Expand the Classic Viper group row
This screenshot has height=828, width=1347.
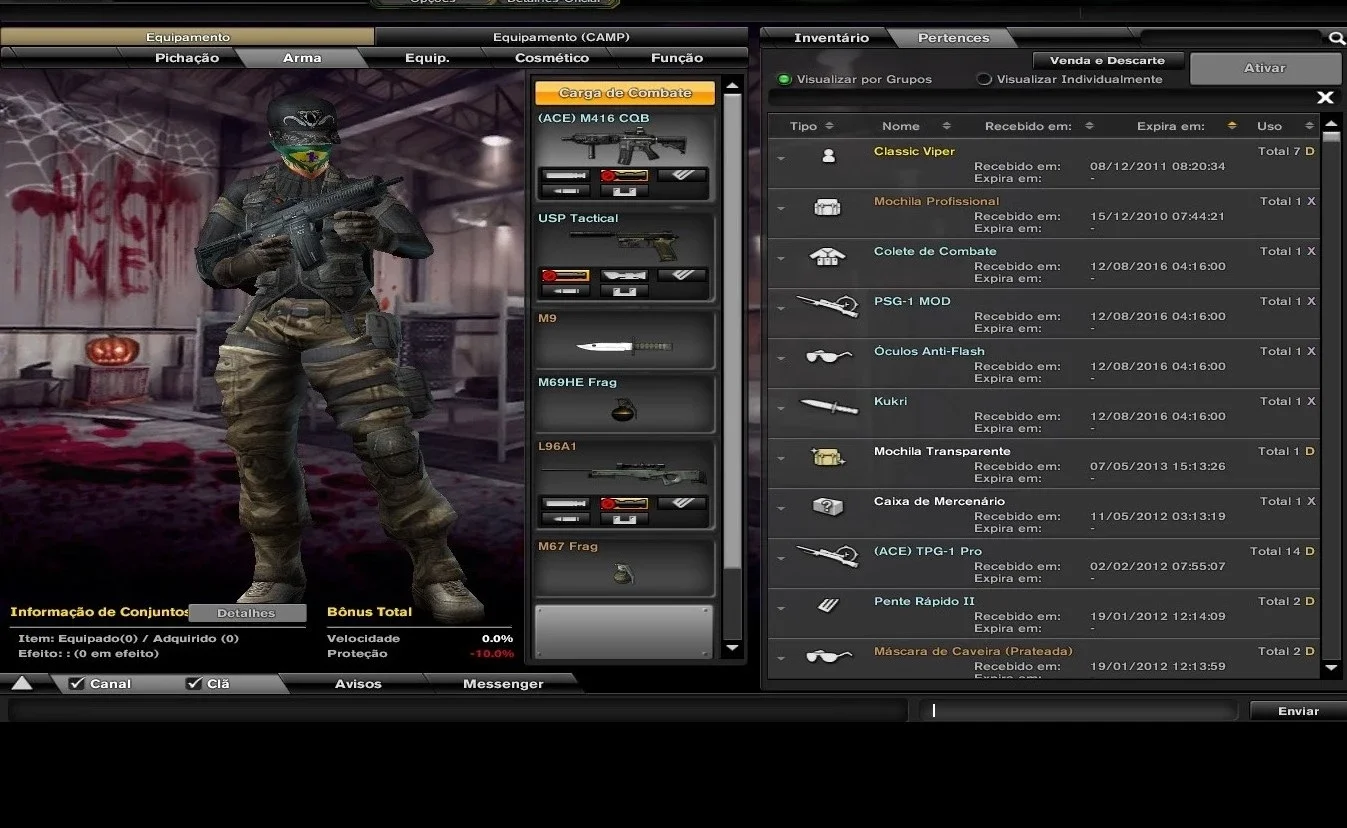coord(781,158)
